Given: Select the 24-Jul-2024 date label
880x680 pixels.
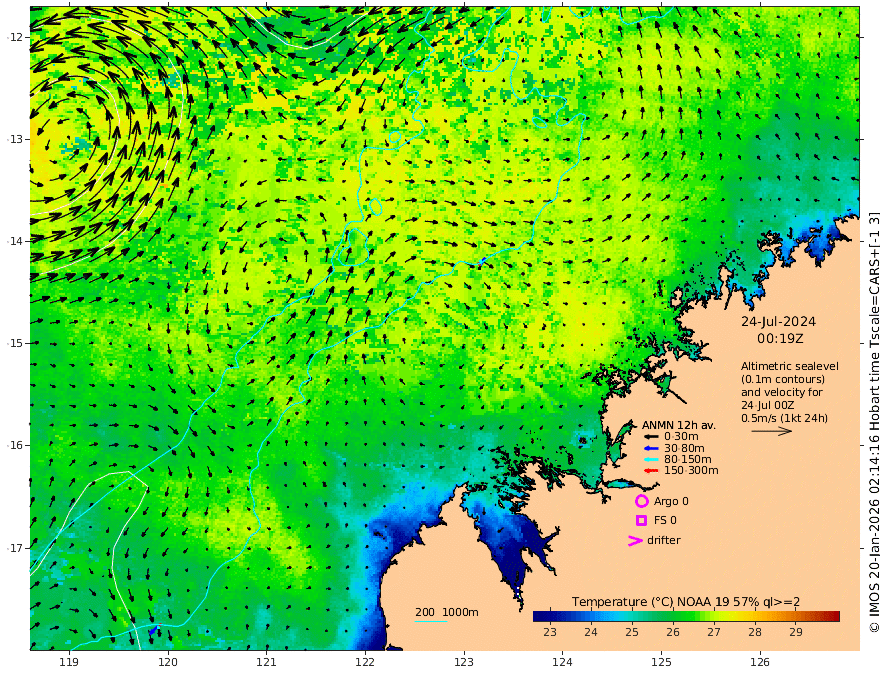Looking at the screenshot, I should [778, 322].
